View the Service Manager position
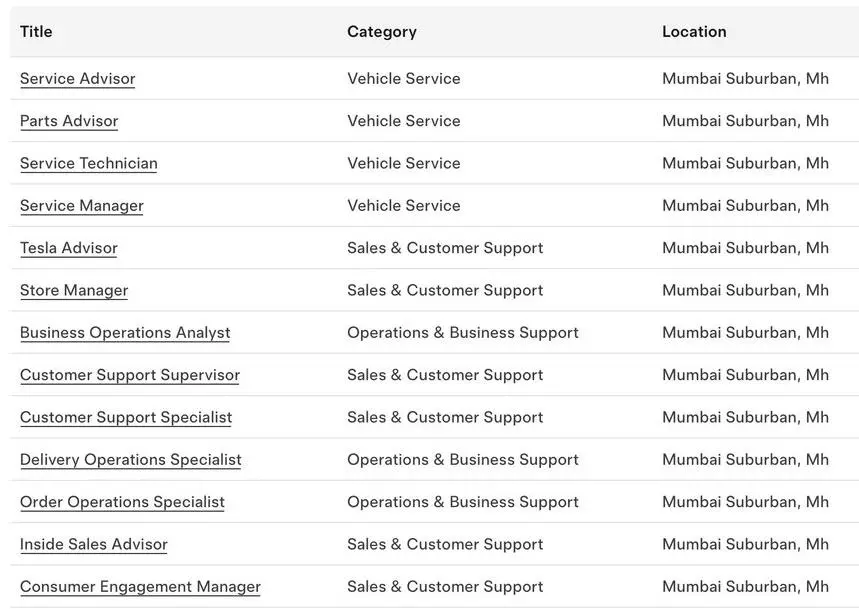Screen dimensions: 859x609 click(82, 206)
